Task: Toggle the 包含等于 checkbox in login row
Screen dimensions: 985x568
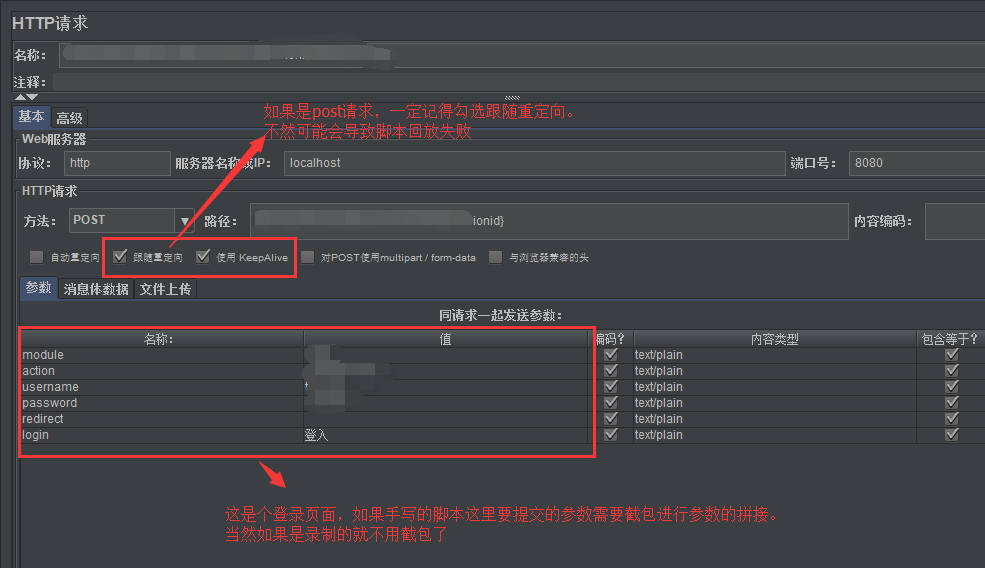Action: coord(952,435)
